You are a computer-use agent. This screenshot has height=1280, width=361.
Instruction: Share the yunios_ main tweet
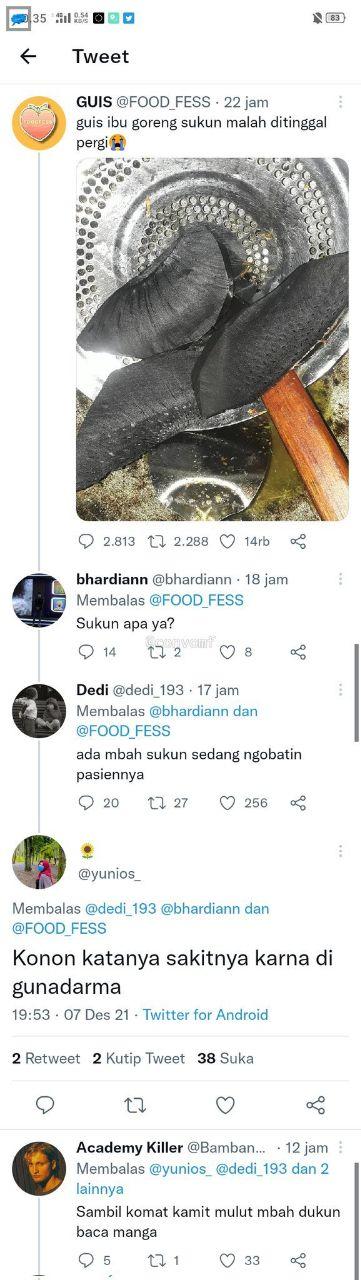click(x=316, y=1105)
